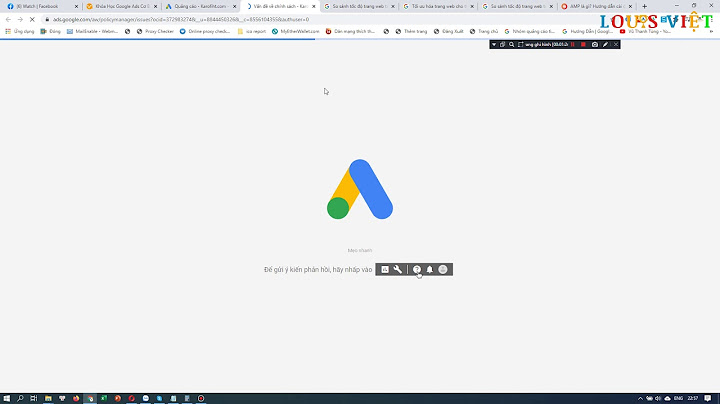Open File Explorer from the taskbar
The image size is (720, 404).
[x=48, y=398]
